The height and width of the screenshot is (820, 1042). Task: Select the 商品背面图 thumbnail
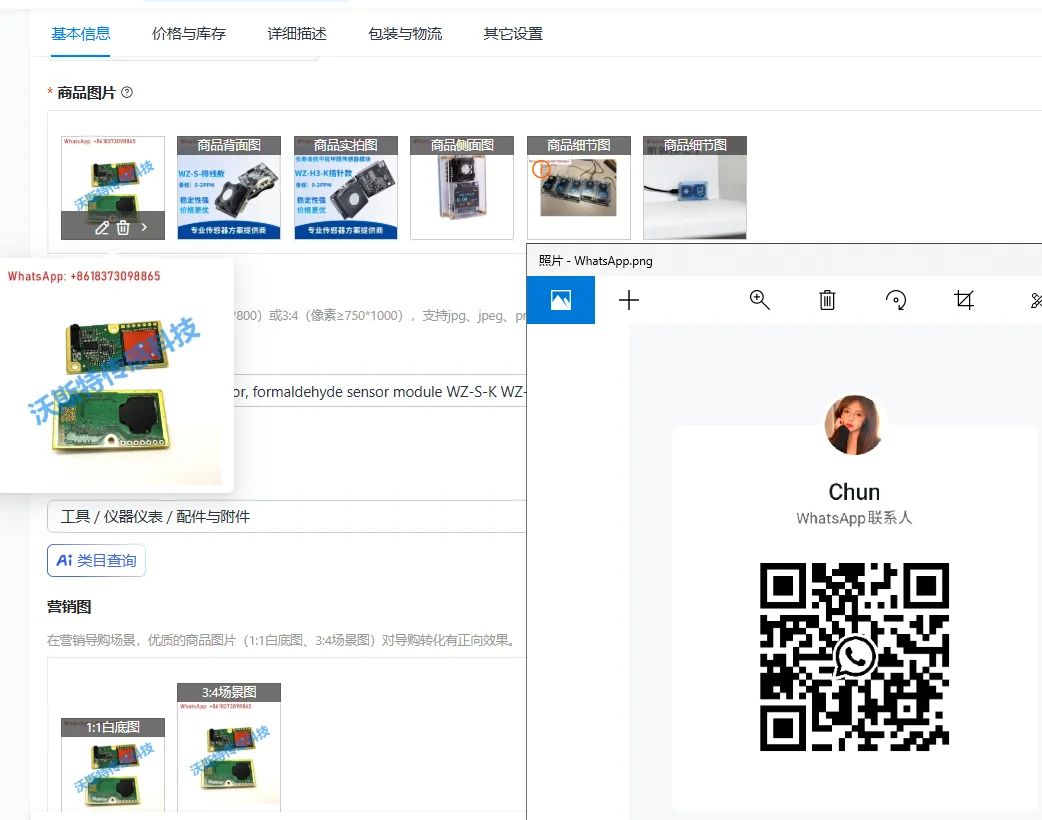(x=229, y=188)
